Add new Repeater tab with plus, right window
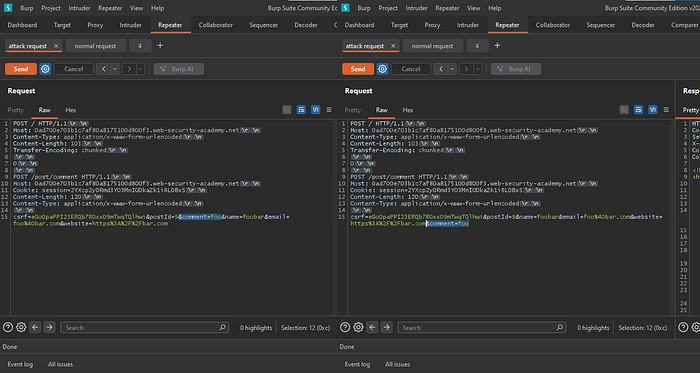The width and height of the screenshot is (700, 373). point(497,46)
